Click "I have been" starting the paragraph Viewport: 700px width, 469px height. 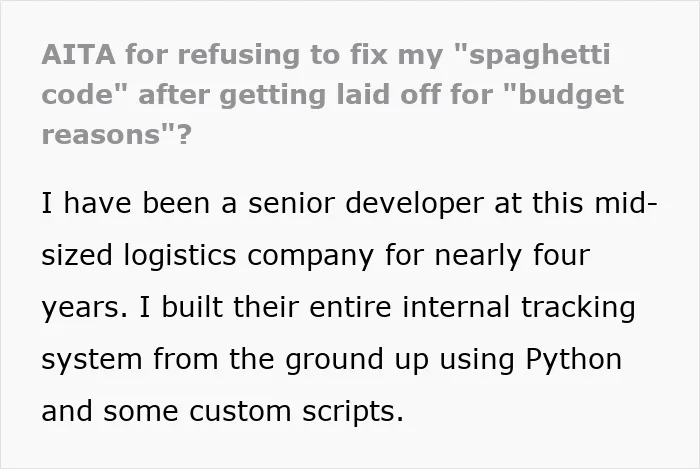[125, 203]
